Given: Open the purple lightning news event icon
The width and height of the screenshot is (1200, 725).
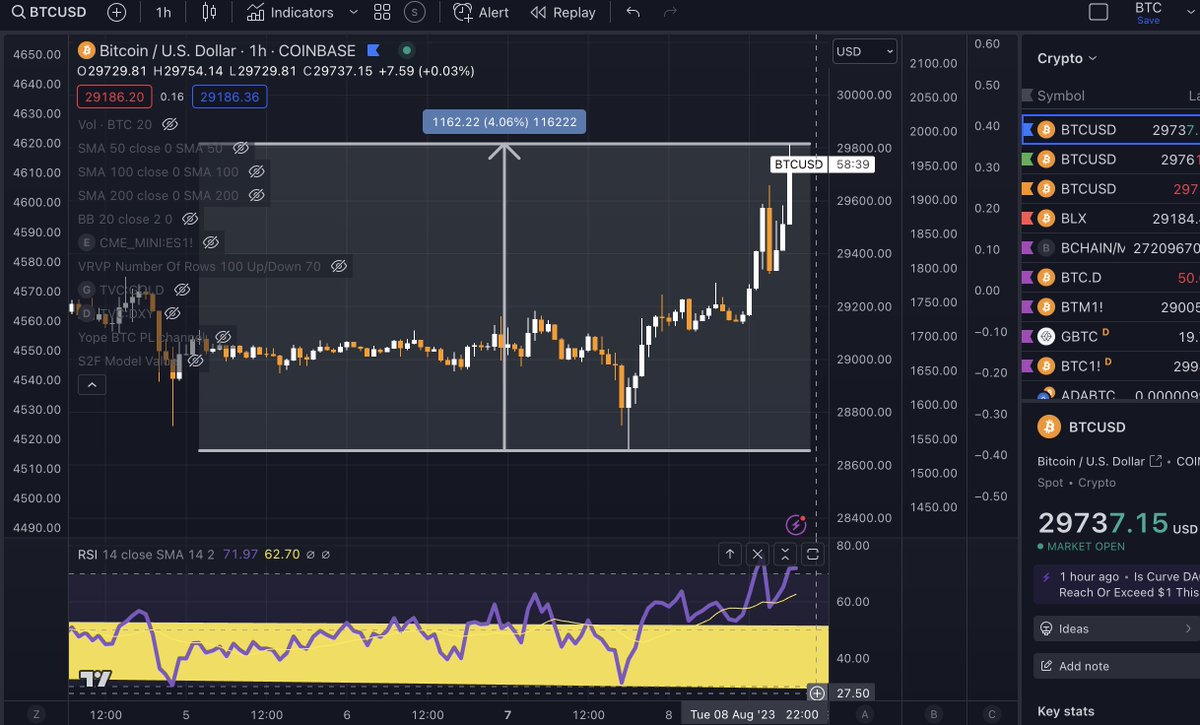Looking at the screenshot, I should coord(796,524).
